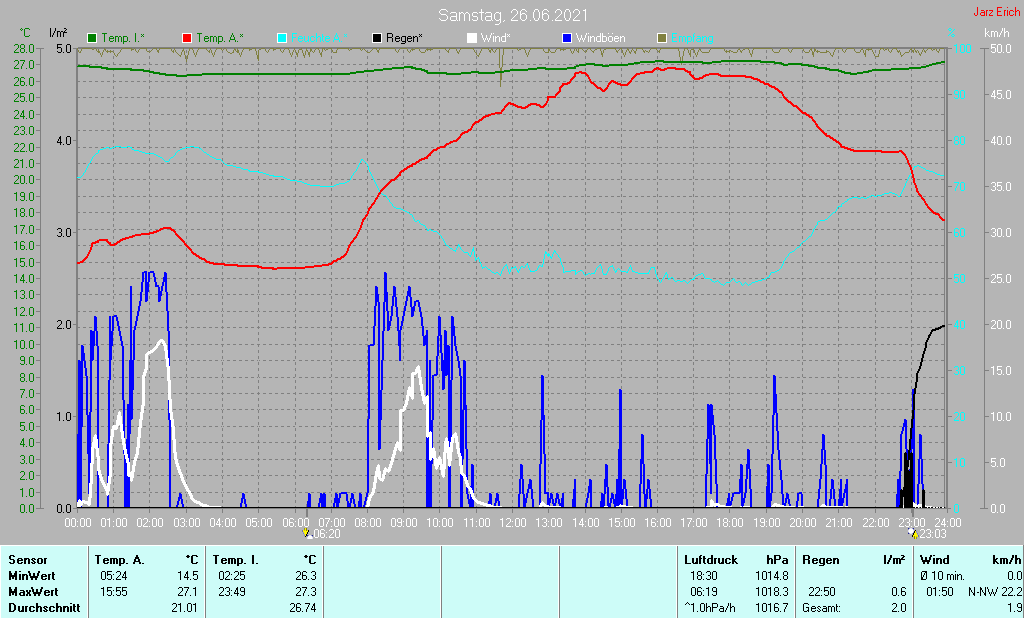
Task: Click the 'Ø 10 min.' wind label
Action: click(942, 576)
